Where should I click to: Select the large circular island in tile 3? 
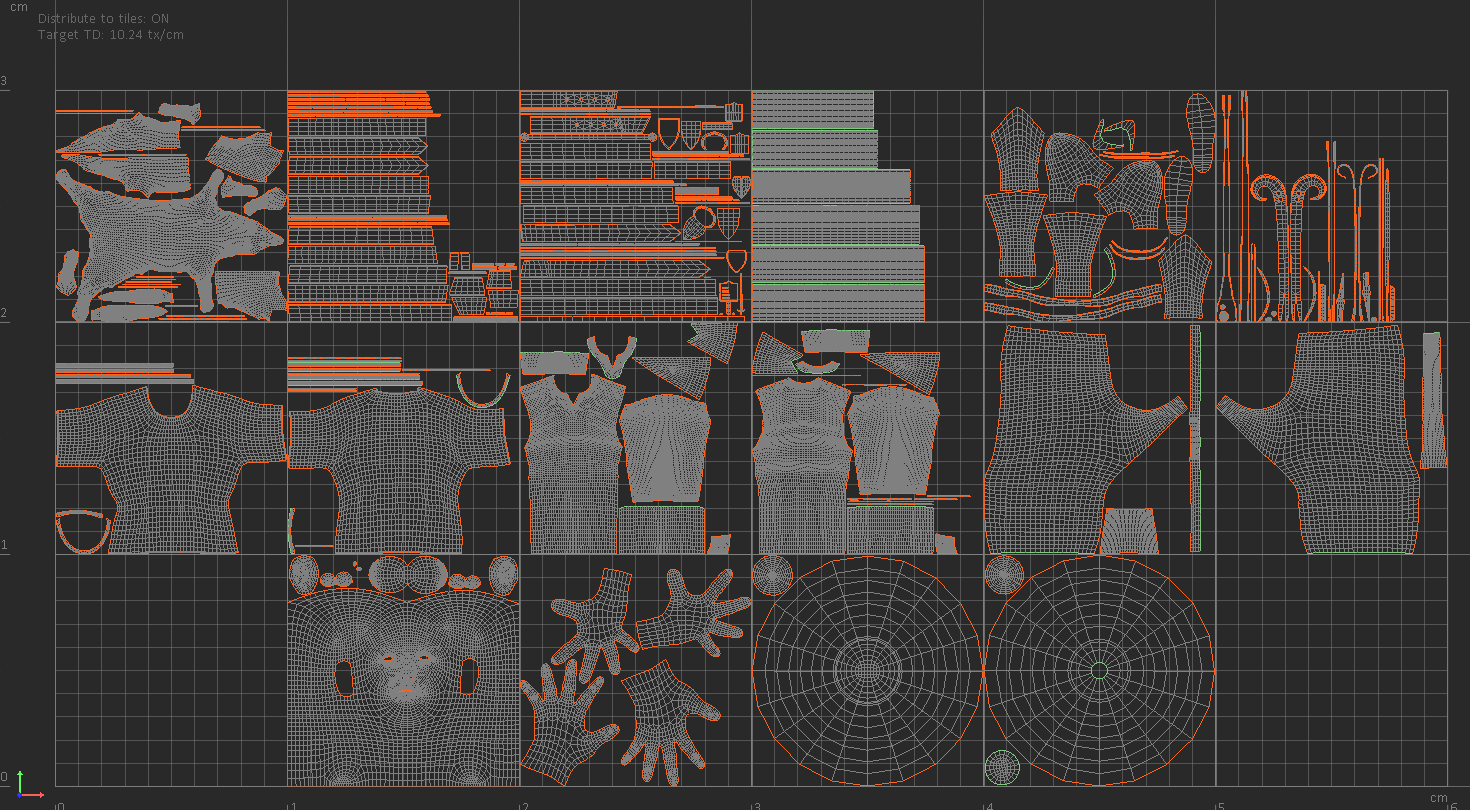pos(867,670)
